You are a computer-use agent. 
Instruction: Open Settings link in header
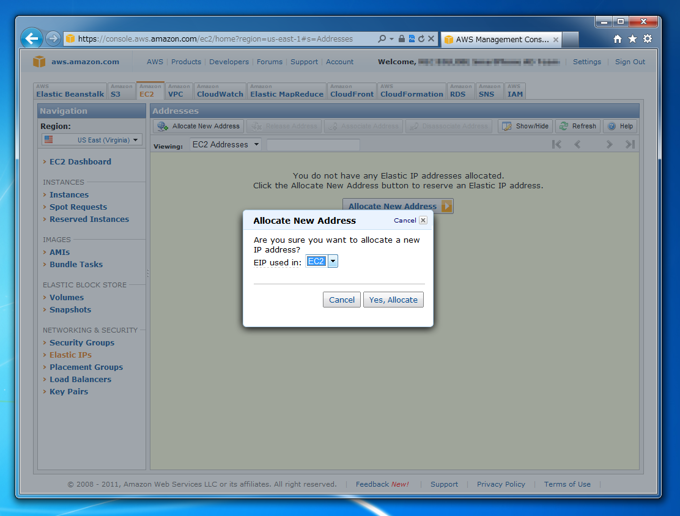pos(587,62)
